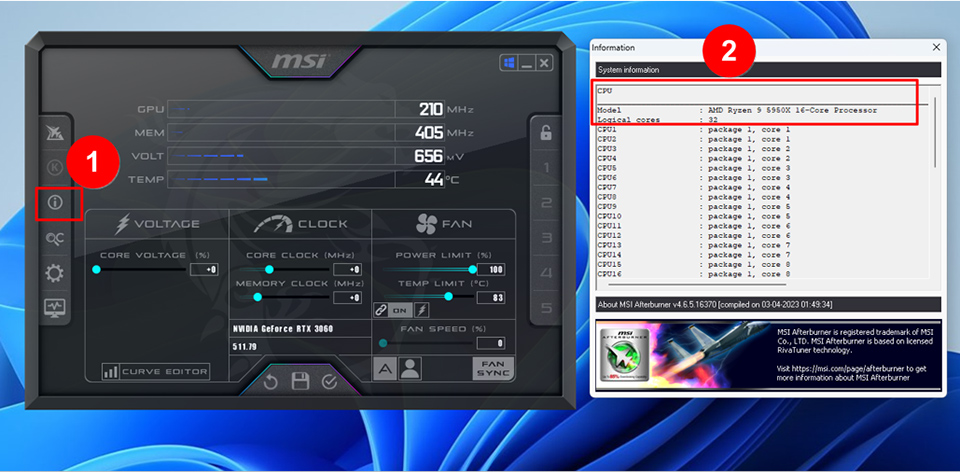
Task: Save settings with the floppy disk icon
Action: click(299, 381)
